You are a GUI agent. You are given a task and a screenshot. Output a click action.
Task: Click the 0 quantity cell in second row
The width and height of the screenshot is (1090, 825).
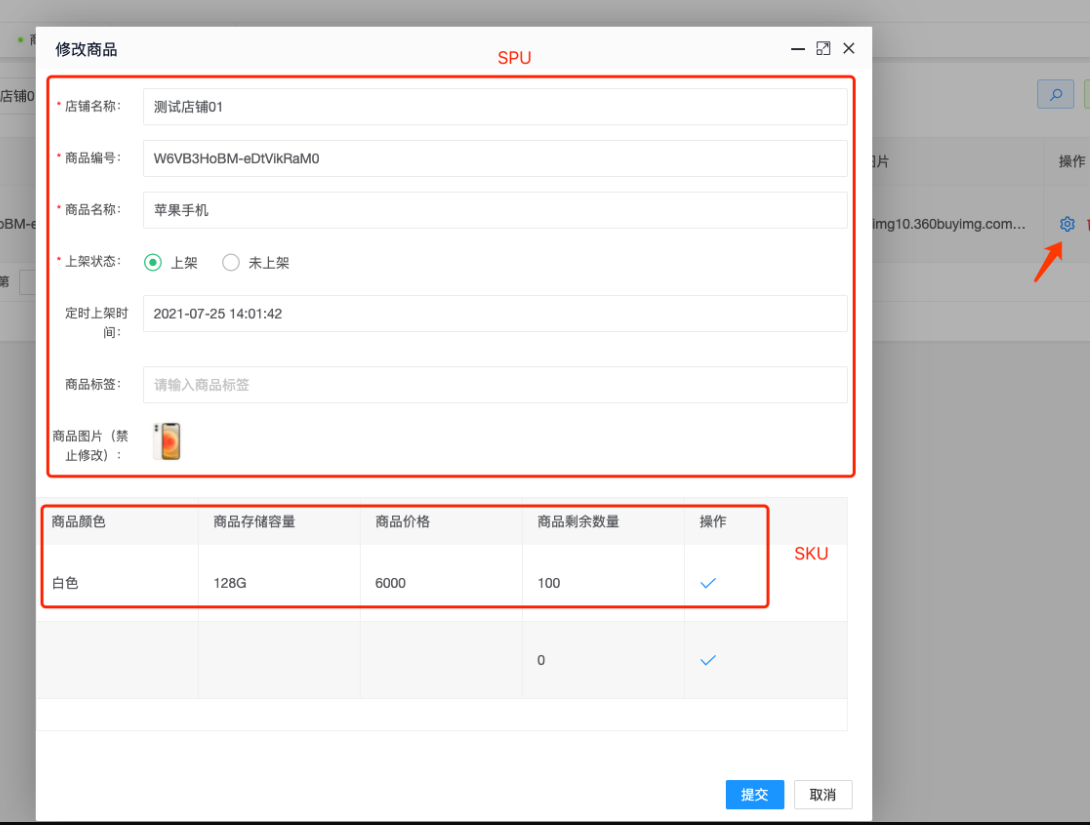[x=603, y=660]
